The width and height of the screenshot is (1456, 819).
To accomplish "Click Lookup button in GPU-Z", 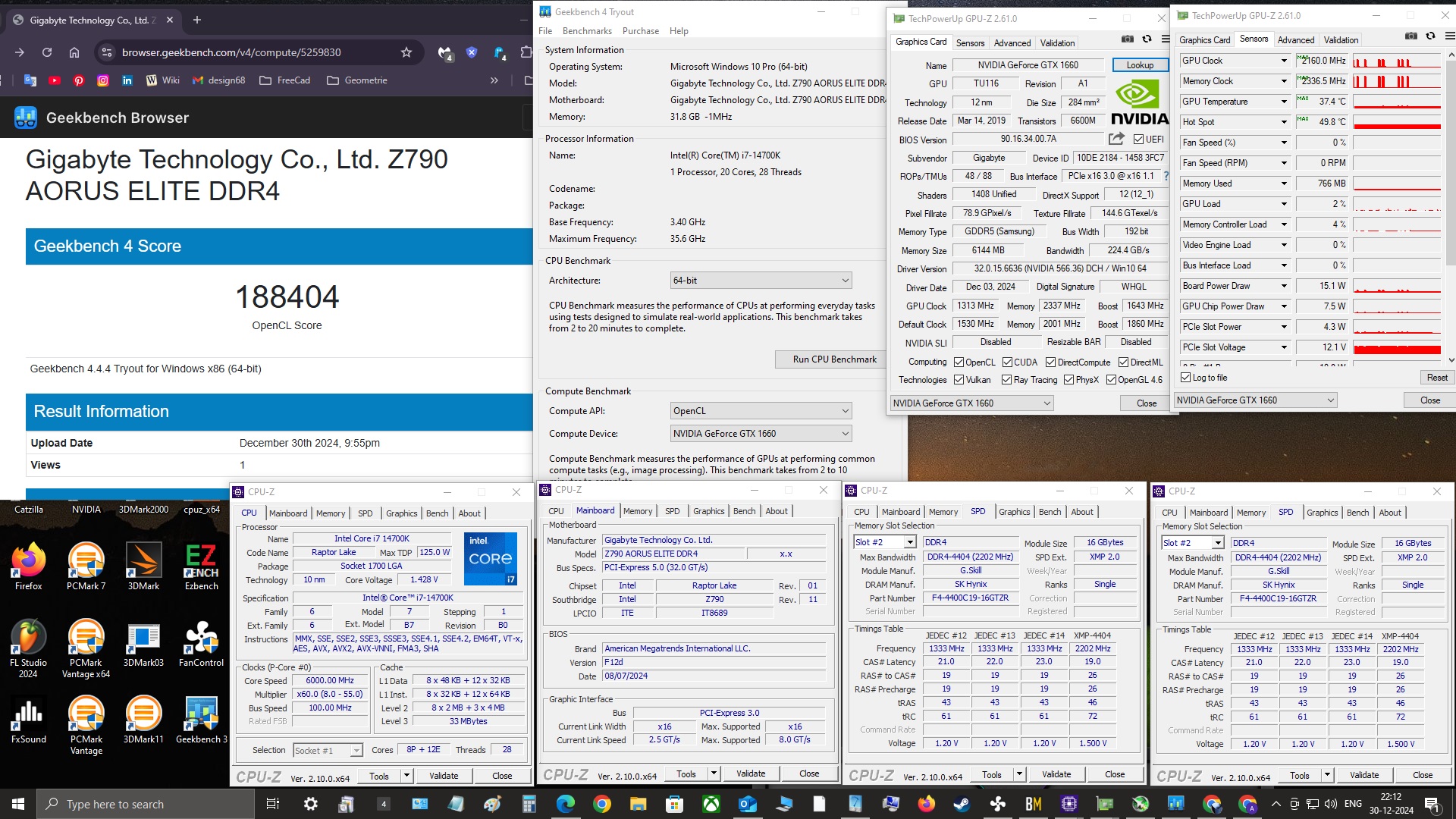I will click(1140, 65).
